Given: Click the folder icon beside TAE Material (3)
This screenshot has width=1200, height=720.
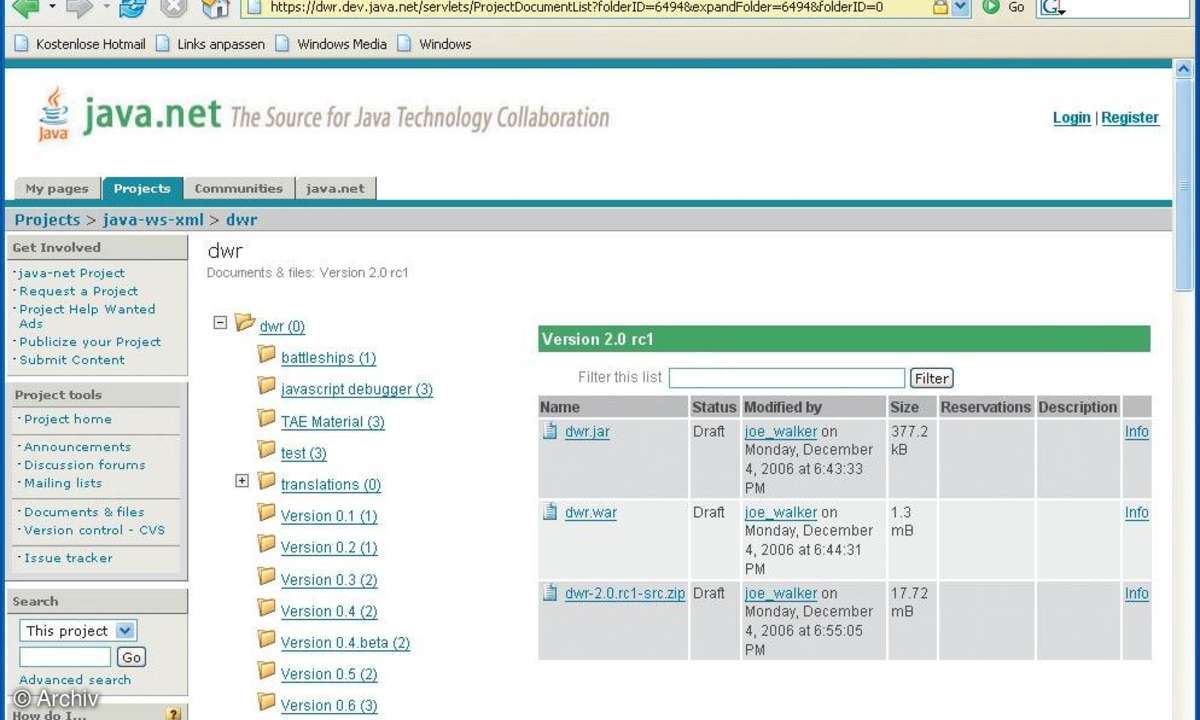Looking at the screenshot, I should click(266, 417).
